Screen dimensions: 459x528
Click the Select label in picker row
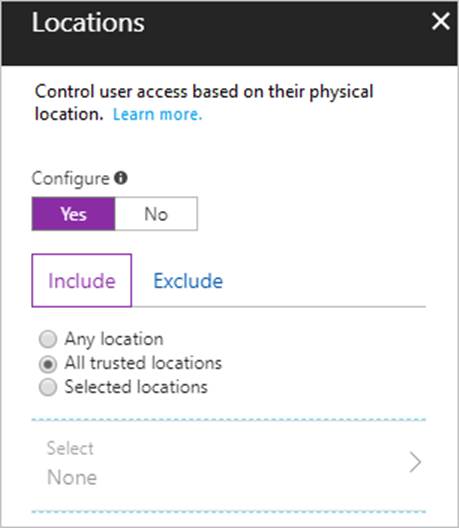70,448
